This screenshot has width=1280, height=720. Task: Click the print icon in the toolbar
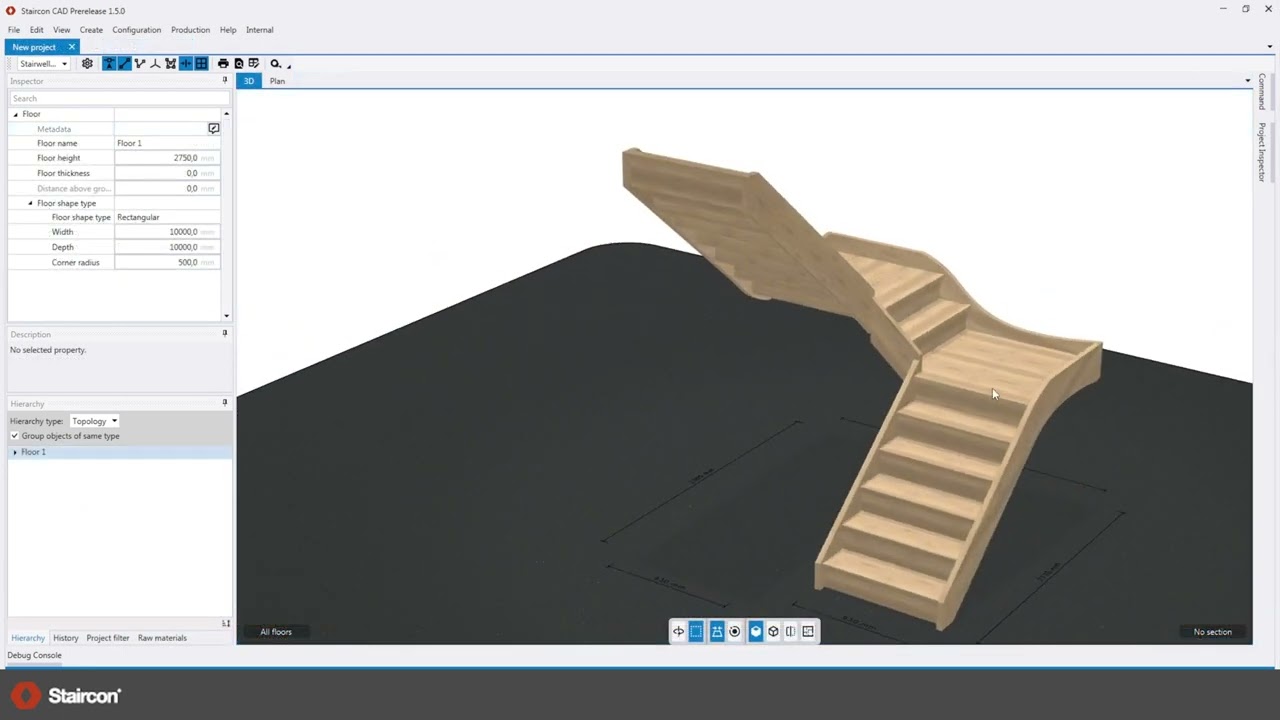coord(223,64)
